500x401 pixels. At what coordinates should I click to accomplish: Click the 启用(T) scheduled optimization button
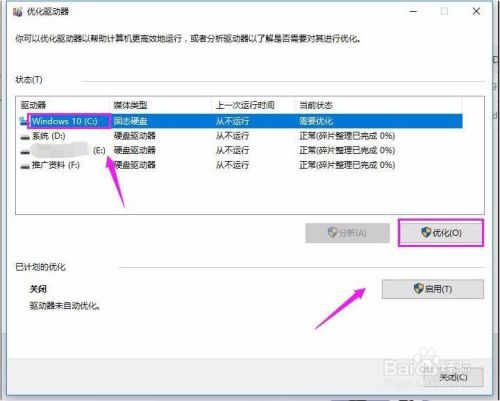(x=433, y=289)
